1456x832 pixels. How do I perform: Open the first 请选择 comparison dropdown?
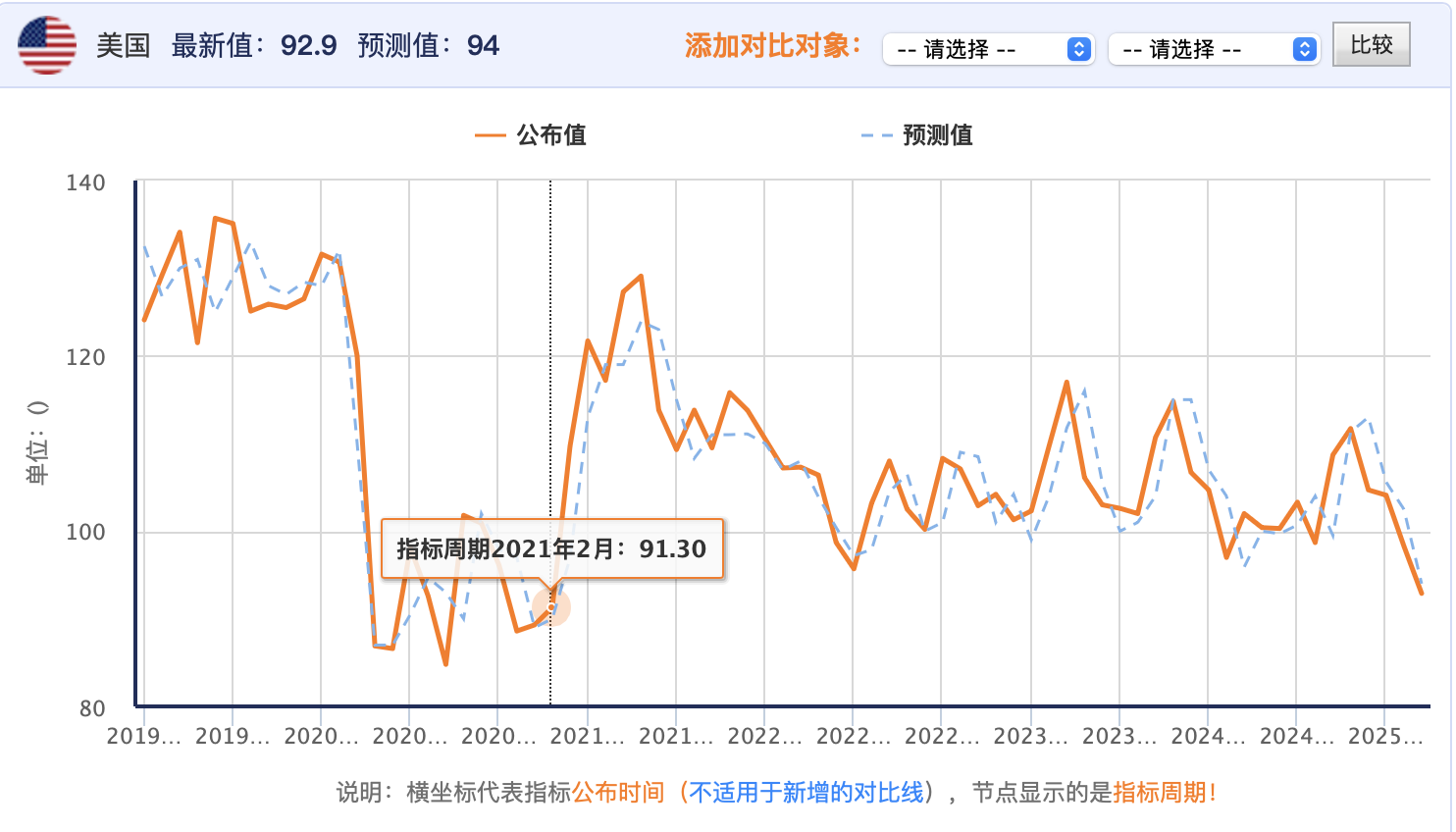[x=986, y=47]
